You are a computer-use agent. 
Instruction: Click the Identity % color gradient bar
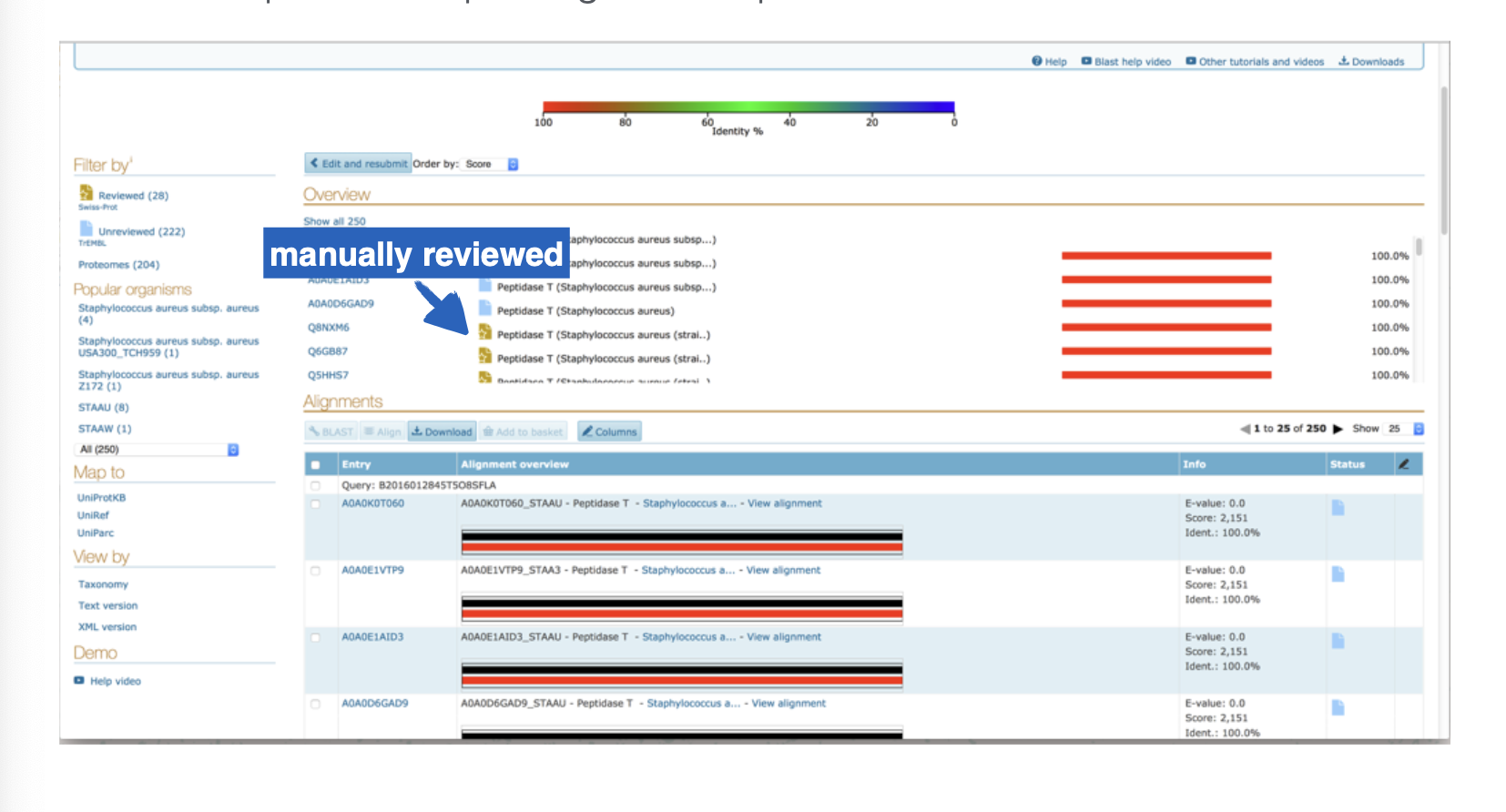[748, 107]
